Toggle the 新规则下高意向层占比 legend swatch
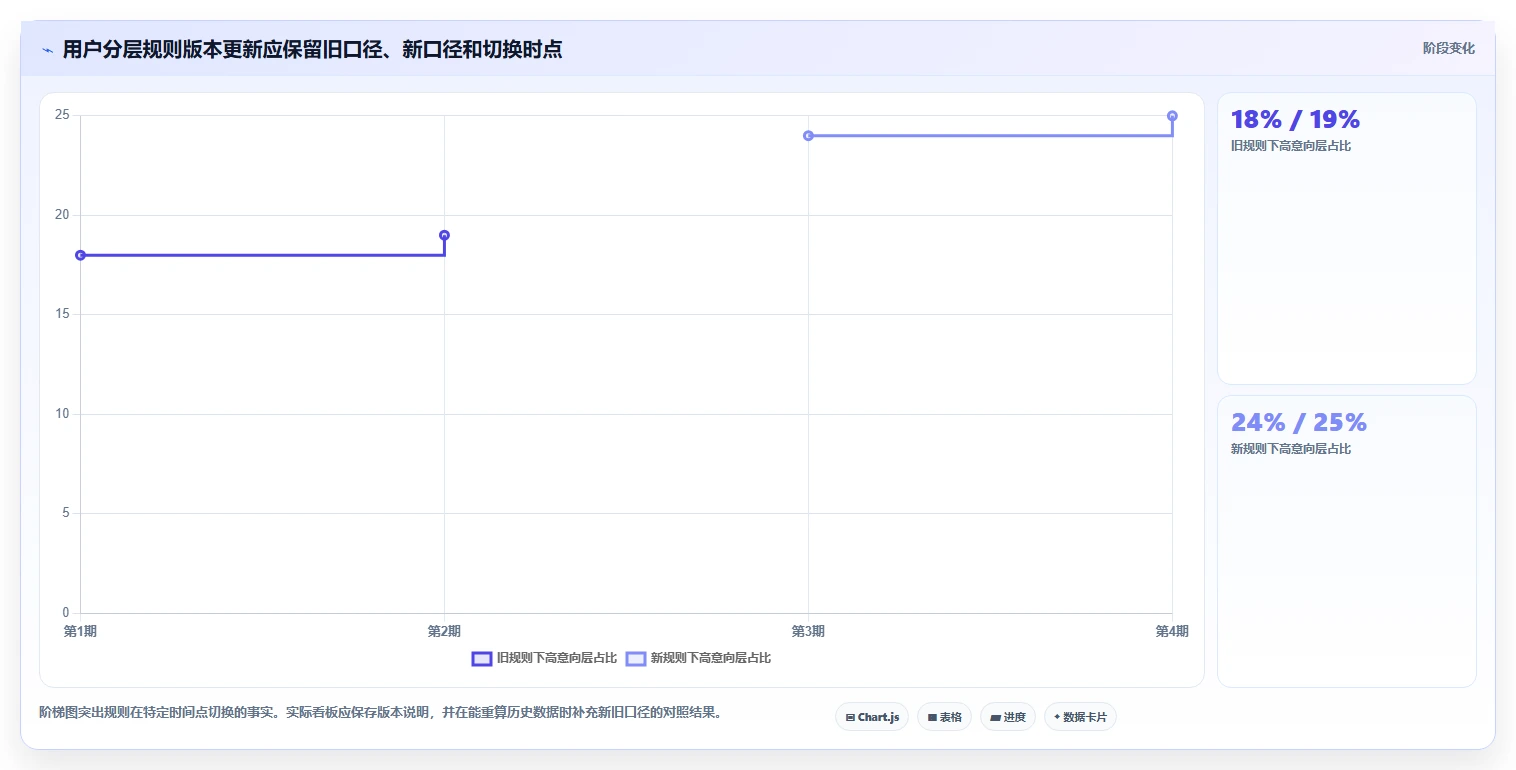This screenshot has width=1516, height=770. pos(636,658)
